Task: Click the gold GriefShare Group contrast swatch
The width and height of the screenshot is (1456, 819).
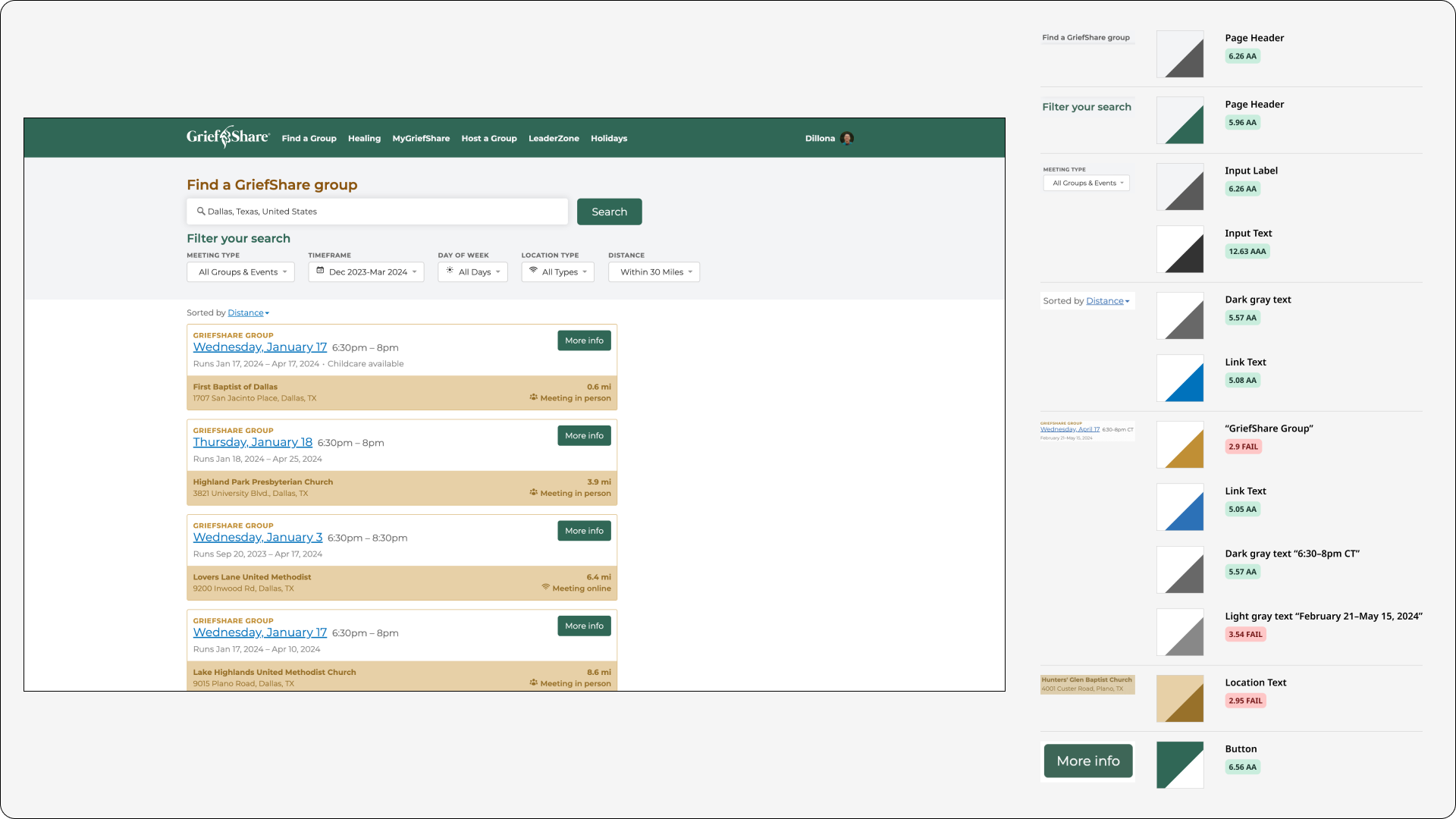Action: [1180, 445]
